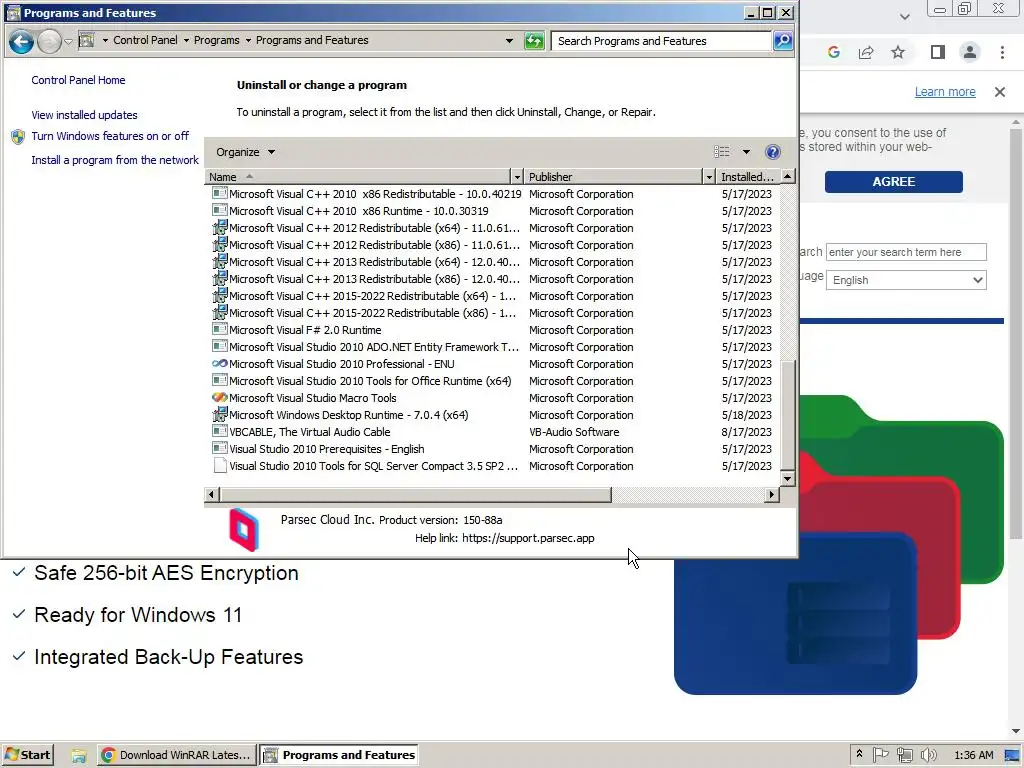Click the search magnifier icon in Programs and Features
1024x768 pixels.
coord(782,41)
